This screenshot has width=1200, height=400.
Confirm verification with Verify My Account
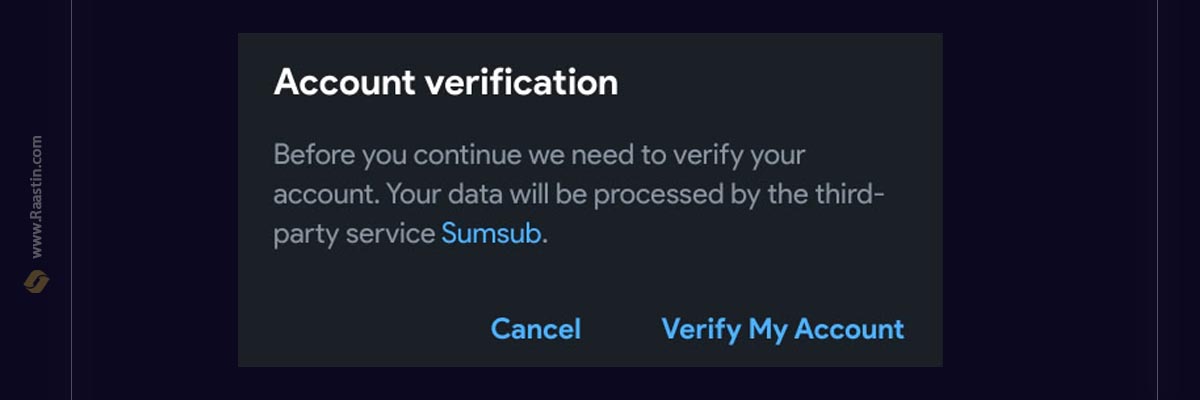pyautogui.click(x=783, y=328)
